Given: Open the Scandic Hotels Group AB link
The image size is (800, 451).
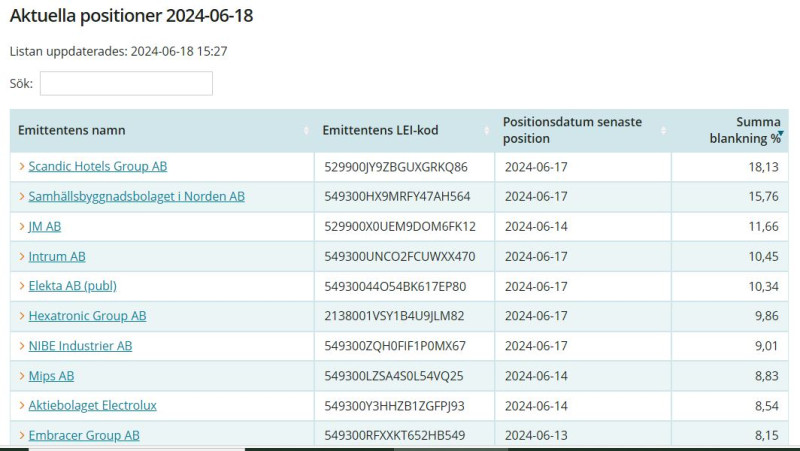Looking at the screenshot, I should (97, 166).
